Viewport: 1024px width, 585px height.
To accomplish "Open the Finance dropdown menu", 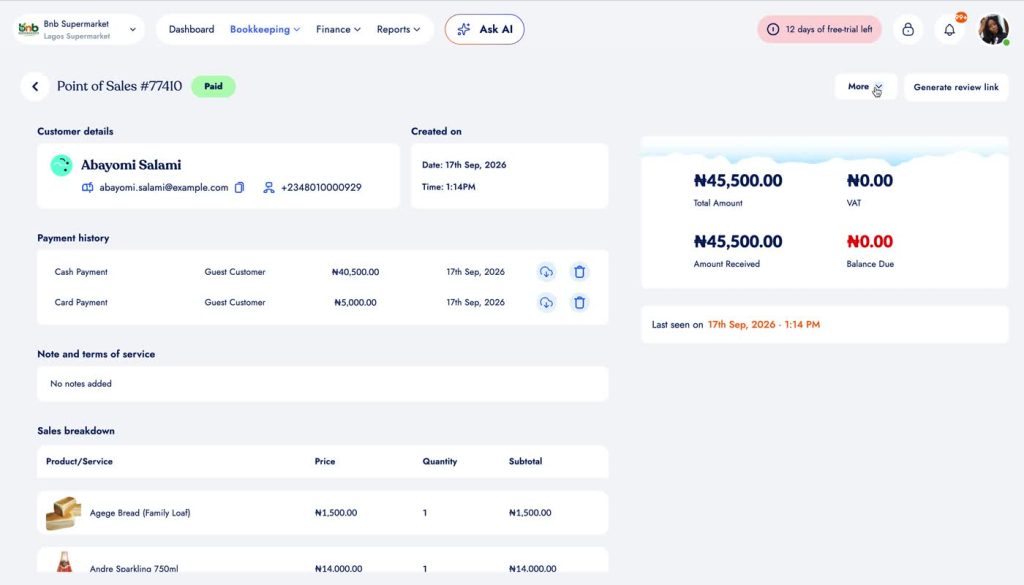I will coord(338,29).
